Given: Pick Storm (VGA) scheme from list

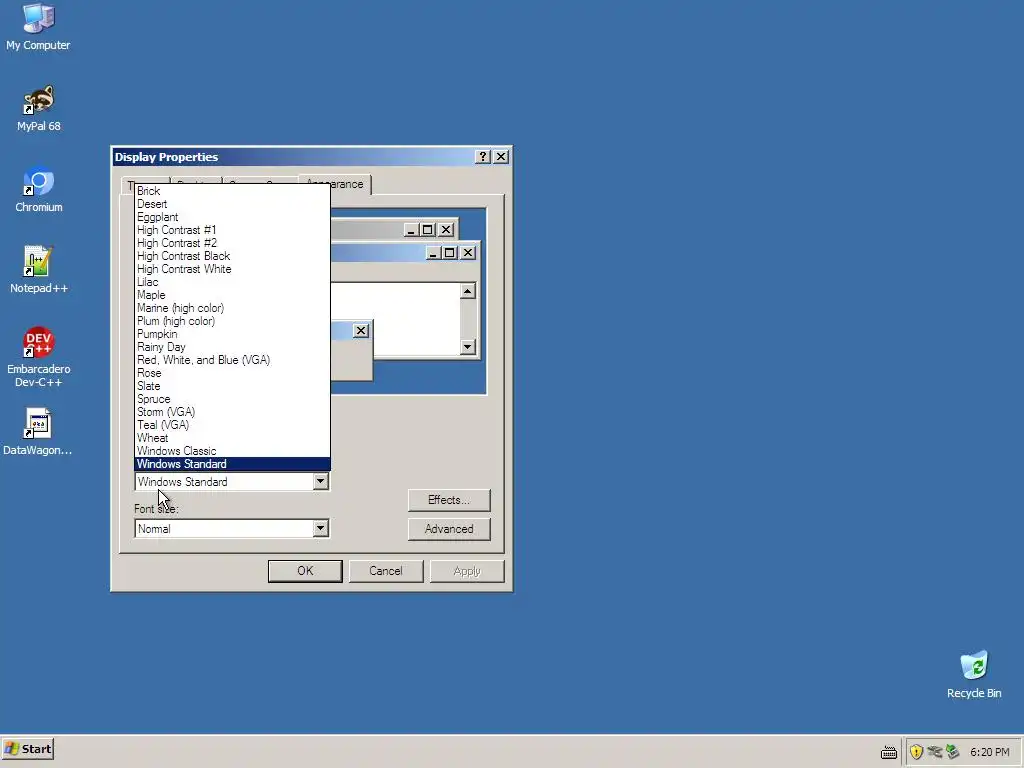Looking at the screenshot, I should tap(232, 412).
